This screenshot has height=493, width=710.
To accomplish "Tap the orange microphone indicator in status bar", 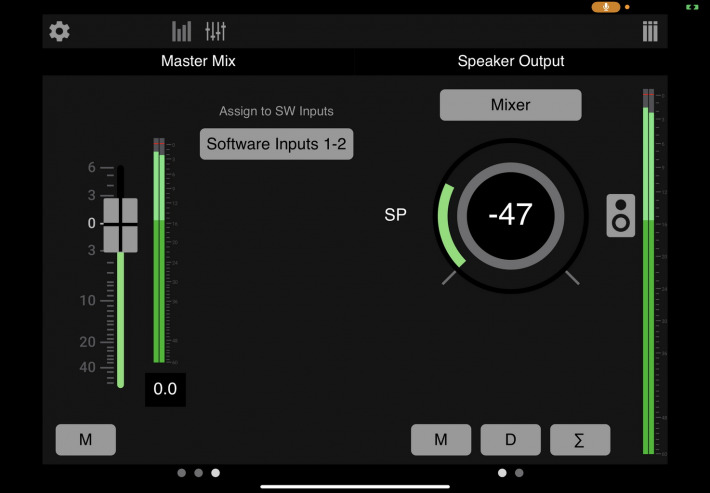I will point(605,7).
